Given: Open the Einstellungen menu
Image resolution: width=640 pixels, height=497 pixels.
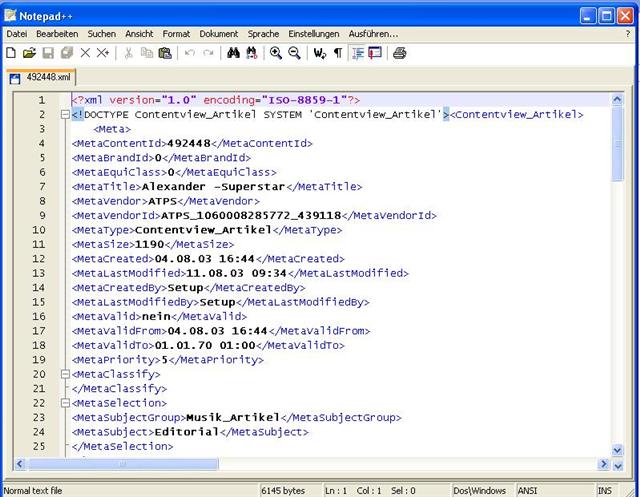Looking at the screenshot, I should pyautogui.click(x=314, y=34).
